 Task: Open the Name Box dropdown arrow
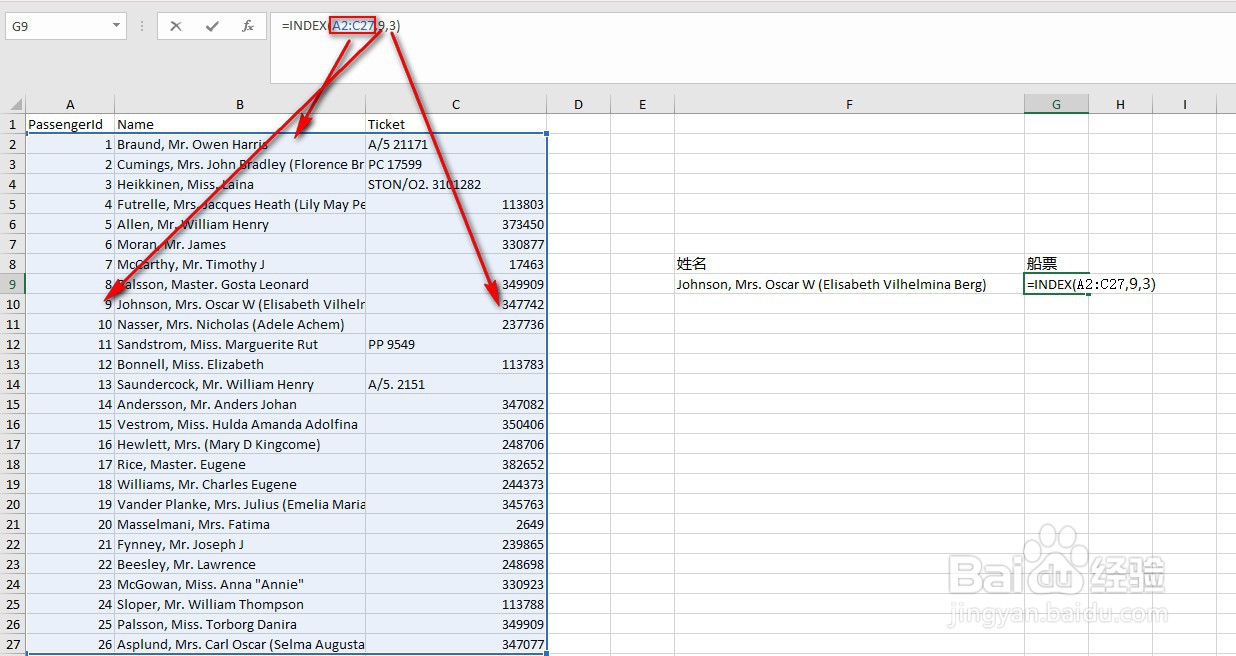pos(117,26)
